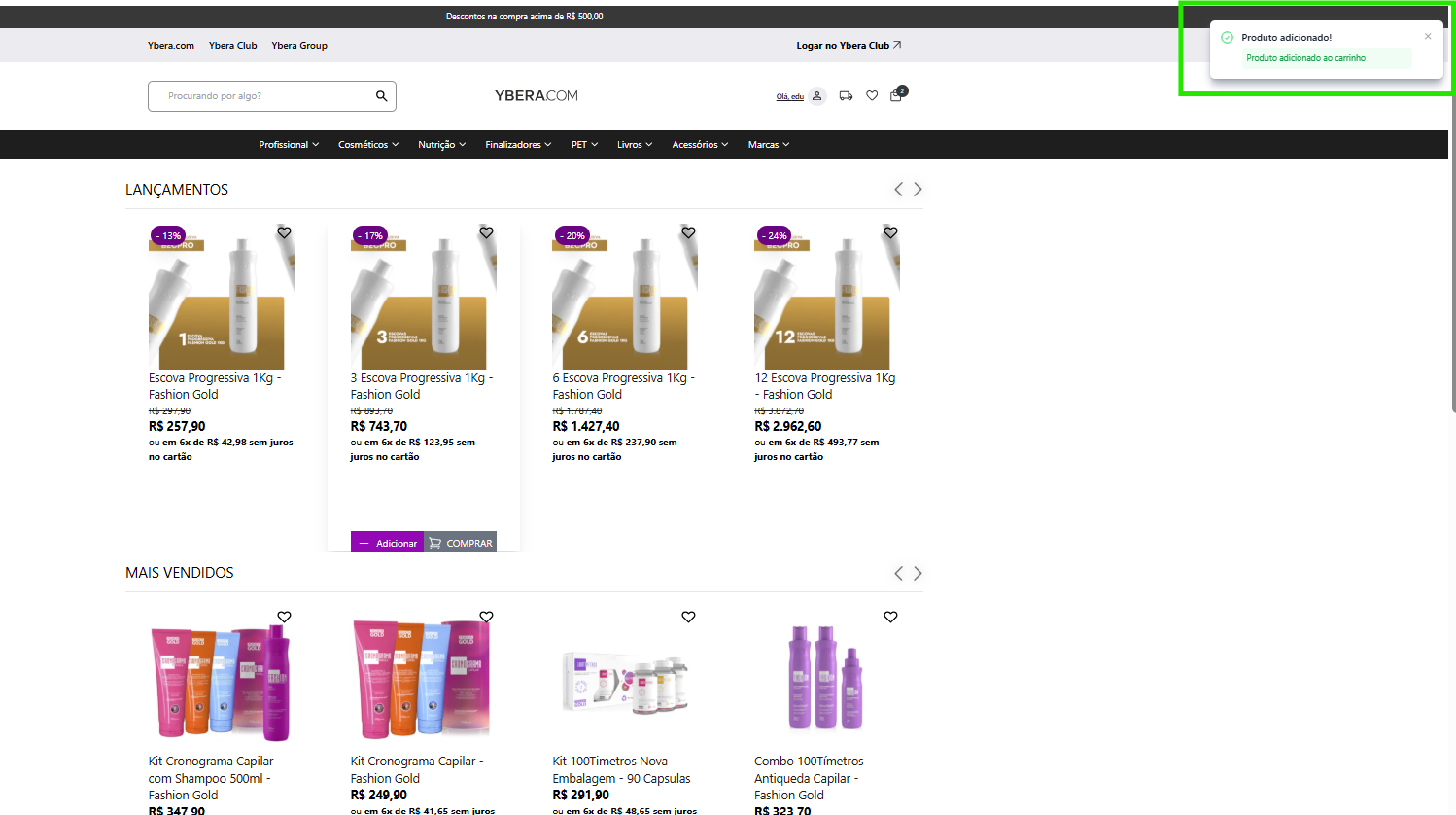The height and width of the screenshot is (815, 1456).
Task: Dismiss the 'Produto adicionado!' notification
Action: click(1428, 37)
